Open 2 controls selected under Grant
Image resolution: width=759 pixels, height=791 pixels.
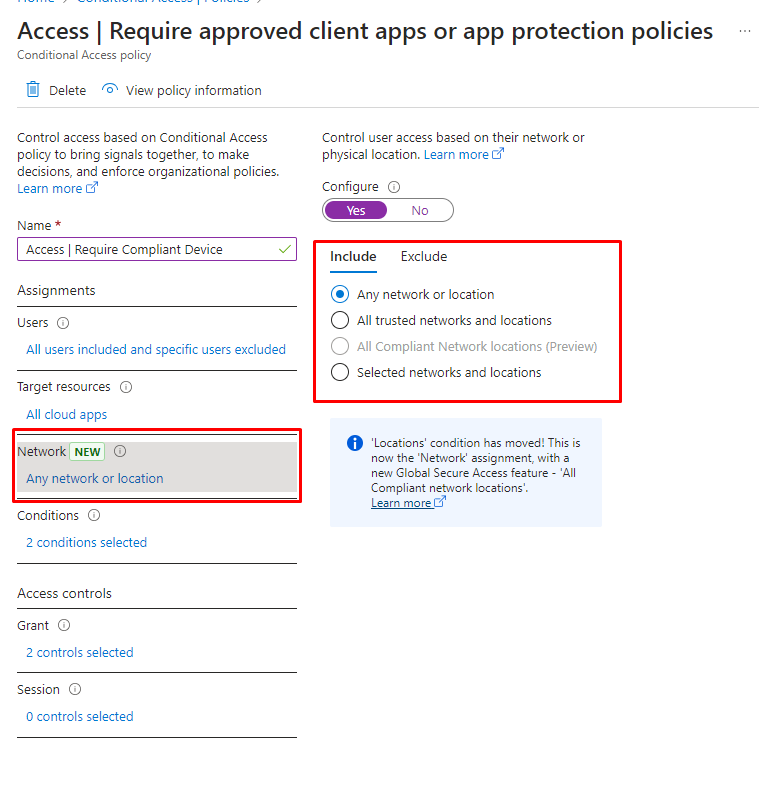[x=80, y=652]
